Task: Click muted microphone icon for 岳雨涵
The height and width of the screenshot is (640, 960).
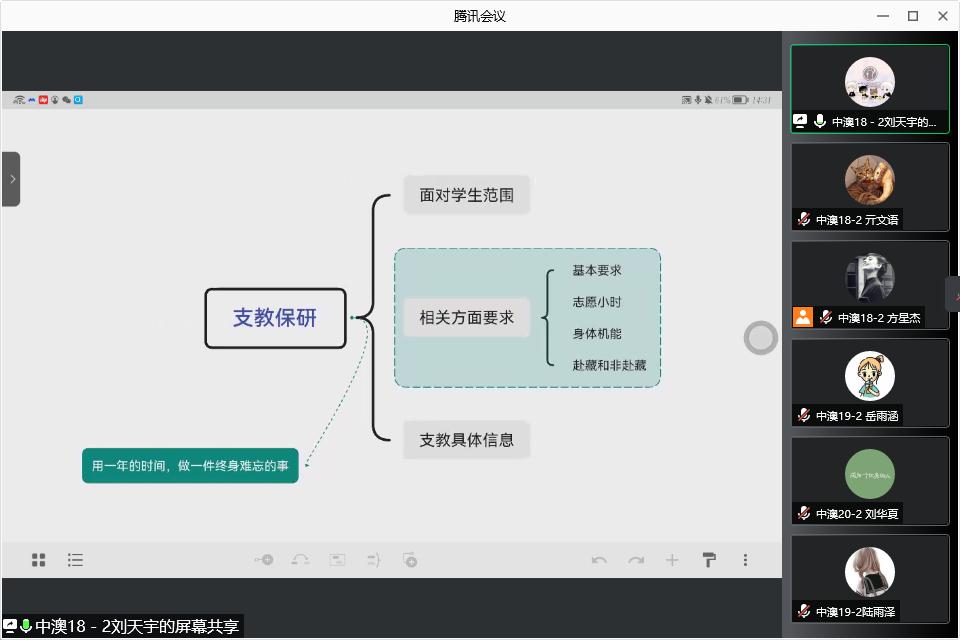Action: click(803, 416)
